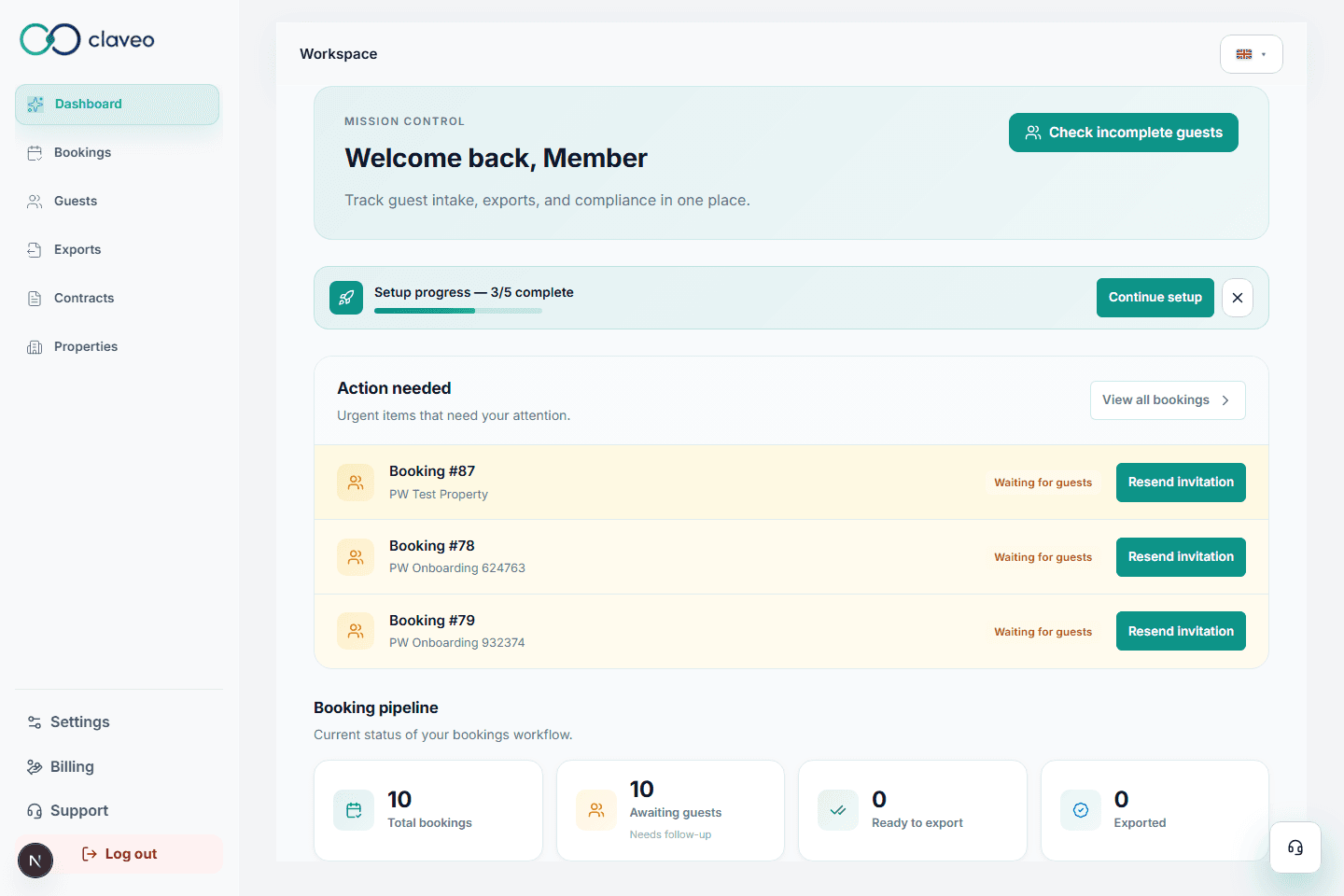Click the Total bookings card

pos(428,810)
